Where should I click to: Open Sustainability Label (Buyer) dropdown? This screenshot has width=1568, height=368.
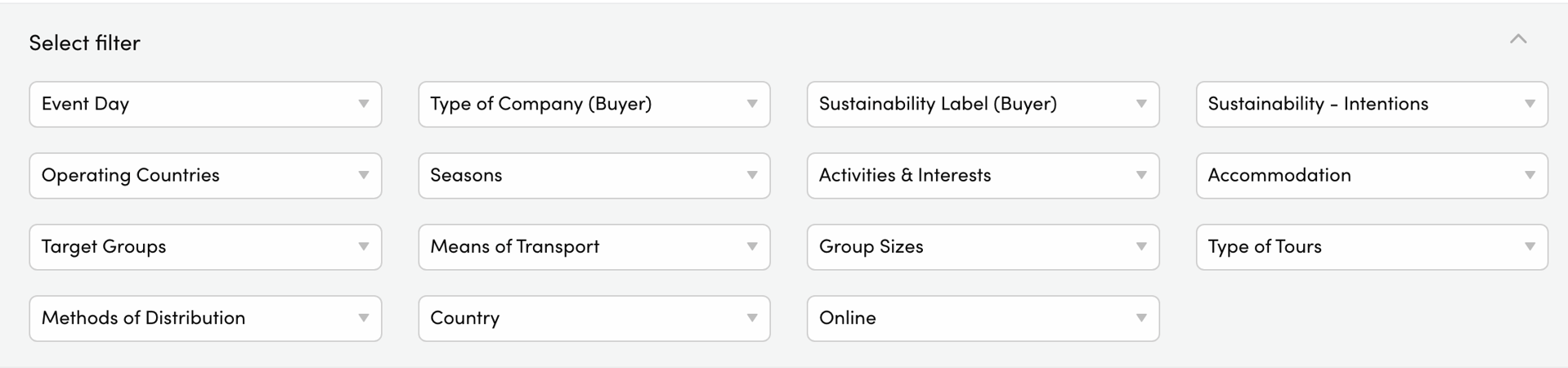[982, 104]
